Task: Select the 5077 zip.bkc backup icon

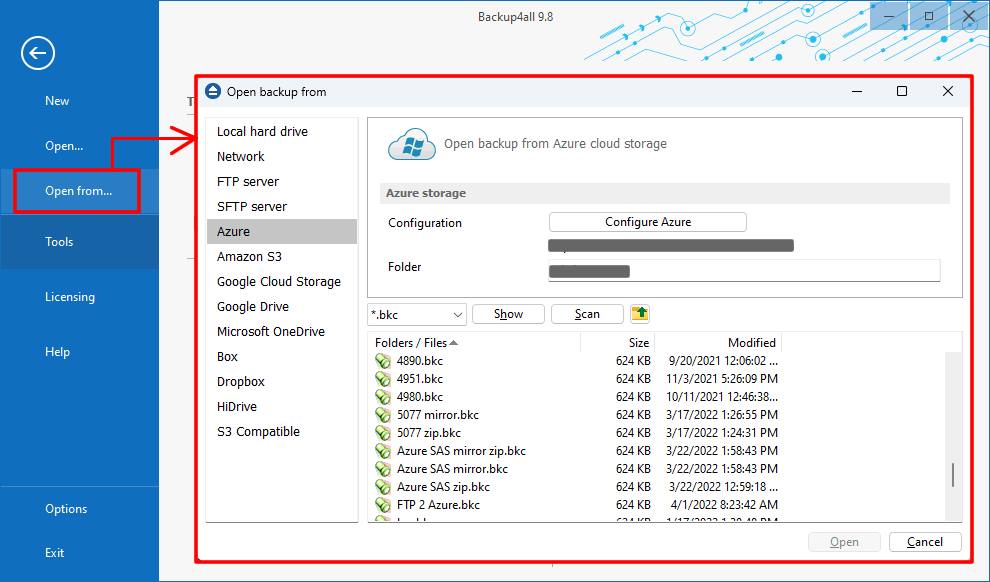Action: pyautogui.click(x=383, y=433)
